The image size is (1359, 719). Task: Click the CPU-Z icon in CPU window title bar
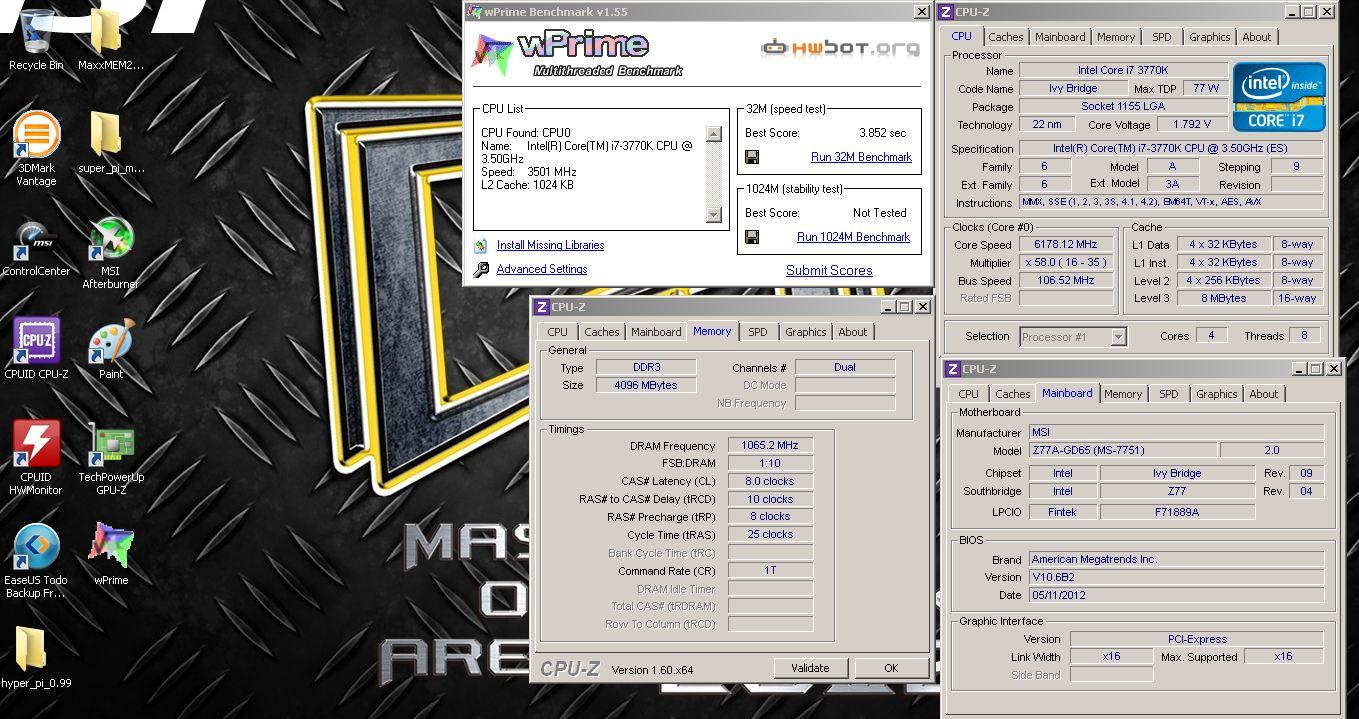coord(945,12)
